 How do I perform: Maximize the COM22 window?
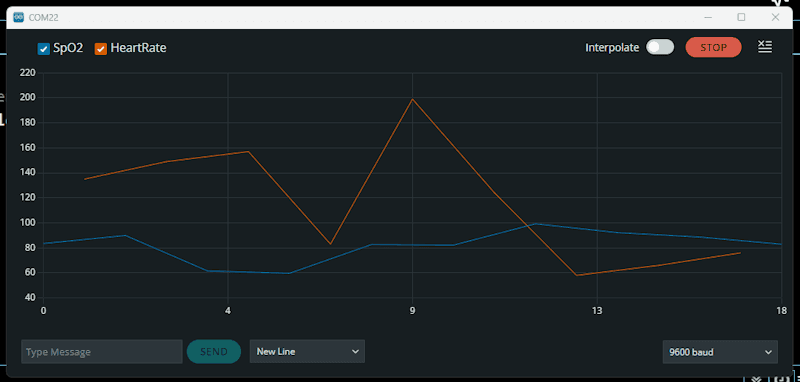(741, 17)
